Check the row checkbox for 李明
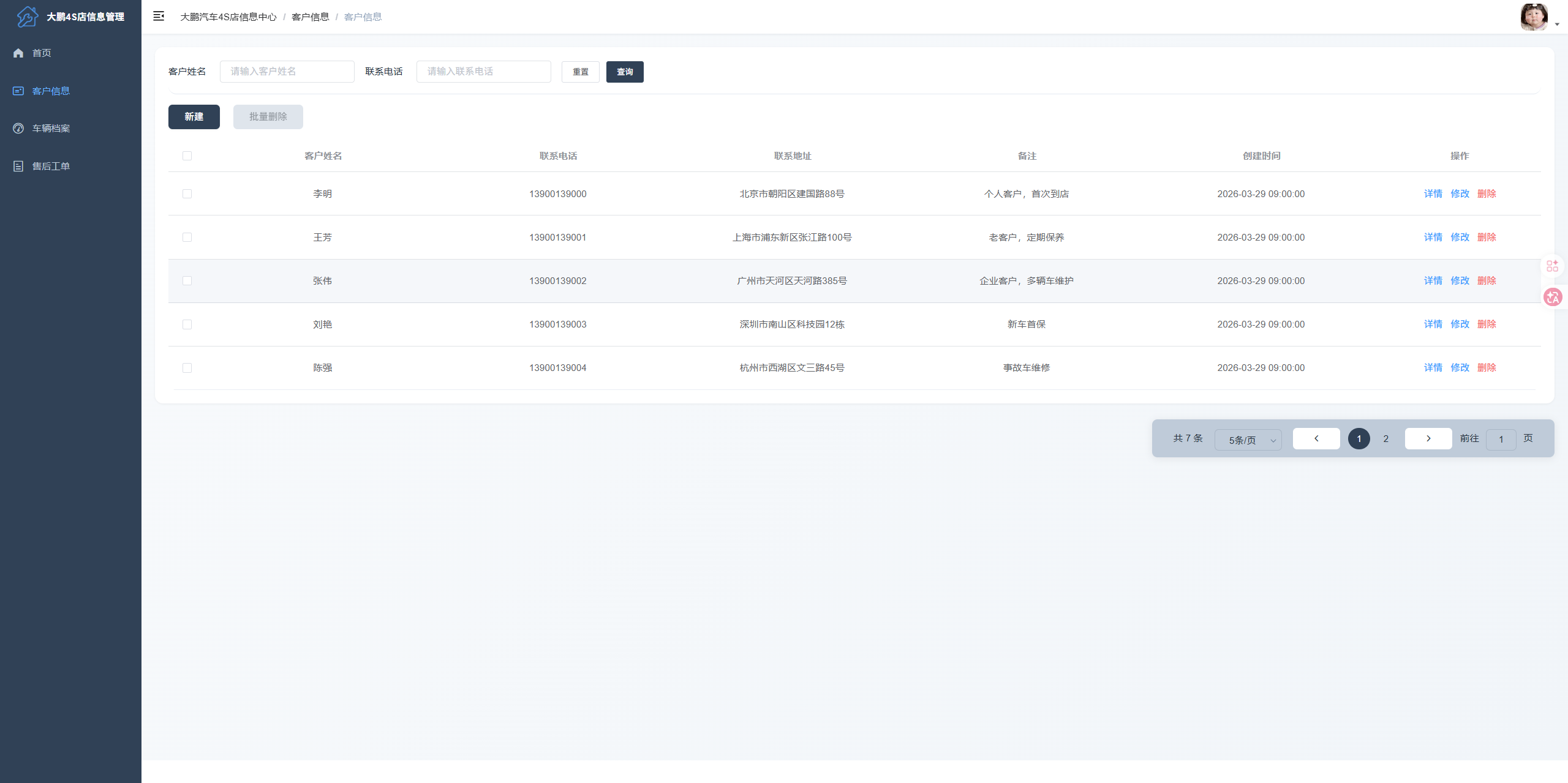 [x=187, y=194]
